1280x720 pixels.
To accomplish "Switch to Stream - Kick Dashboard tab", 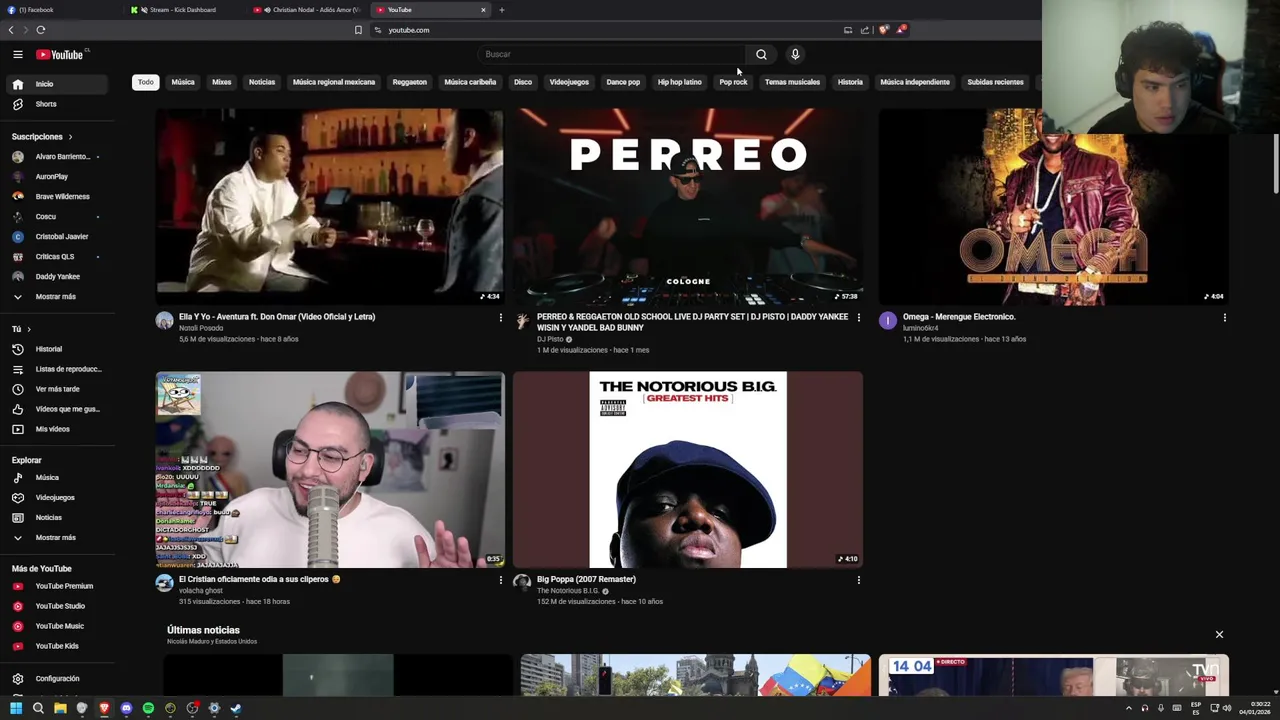I will point(185,10).
